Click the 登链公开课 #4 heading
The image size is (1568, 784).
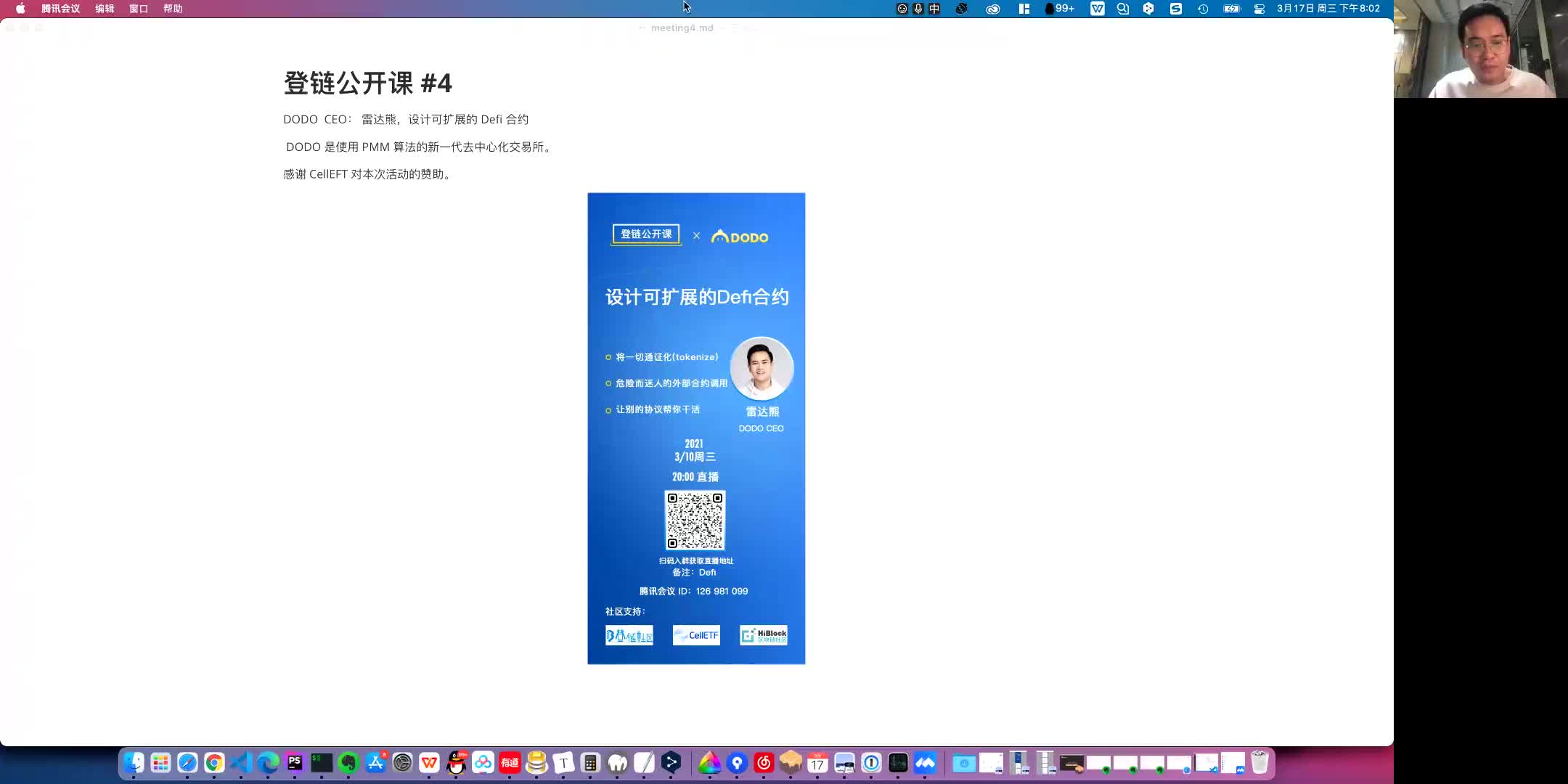click(x=367, y=83)
